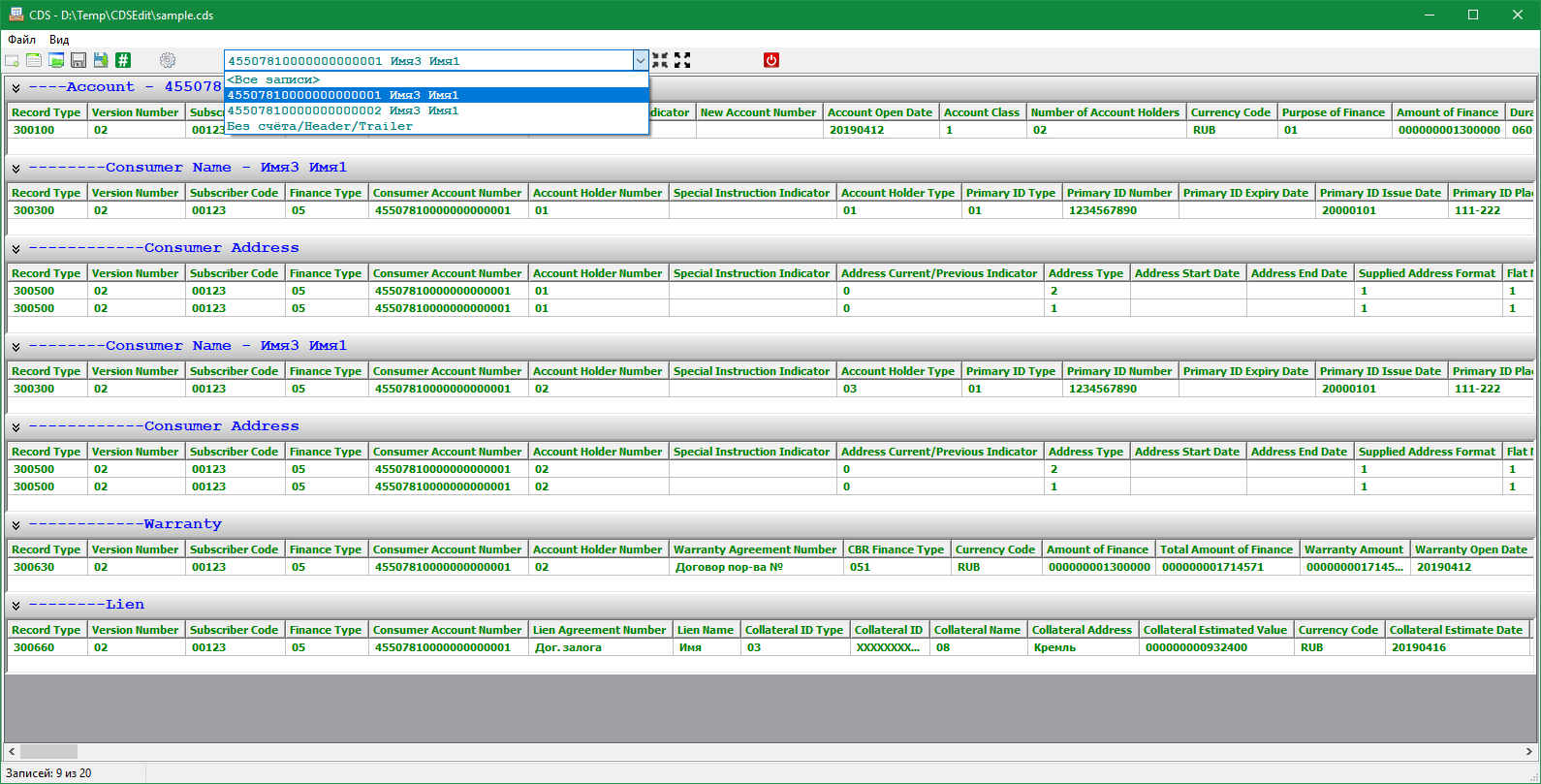Click the expand all arrows icon
Screen dimensions: 1541x784
pyautogui.click(x=682, y=60)
